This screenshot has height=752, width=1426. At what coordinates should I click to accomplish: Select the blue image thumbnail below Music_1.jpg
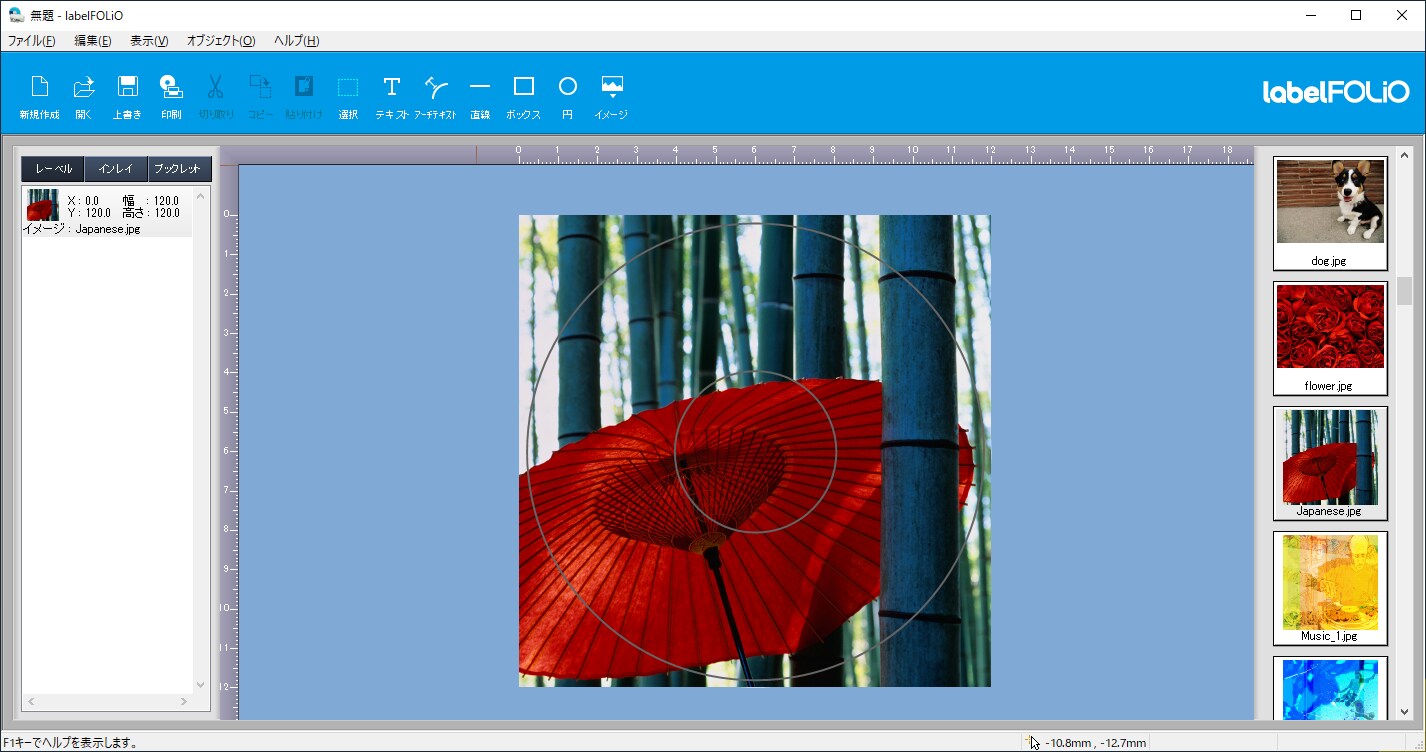click(x=1330, y=688)
